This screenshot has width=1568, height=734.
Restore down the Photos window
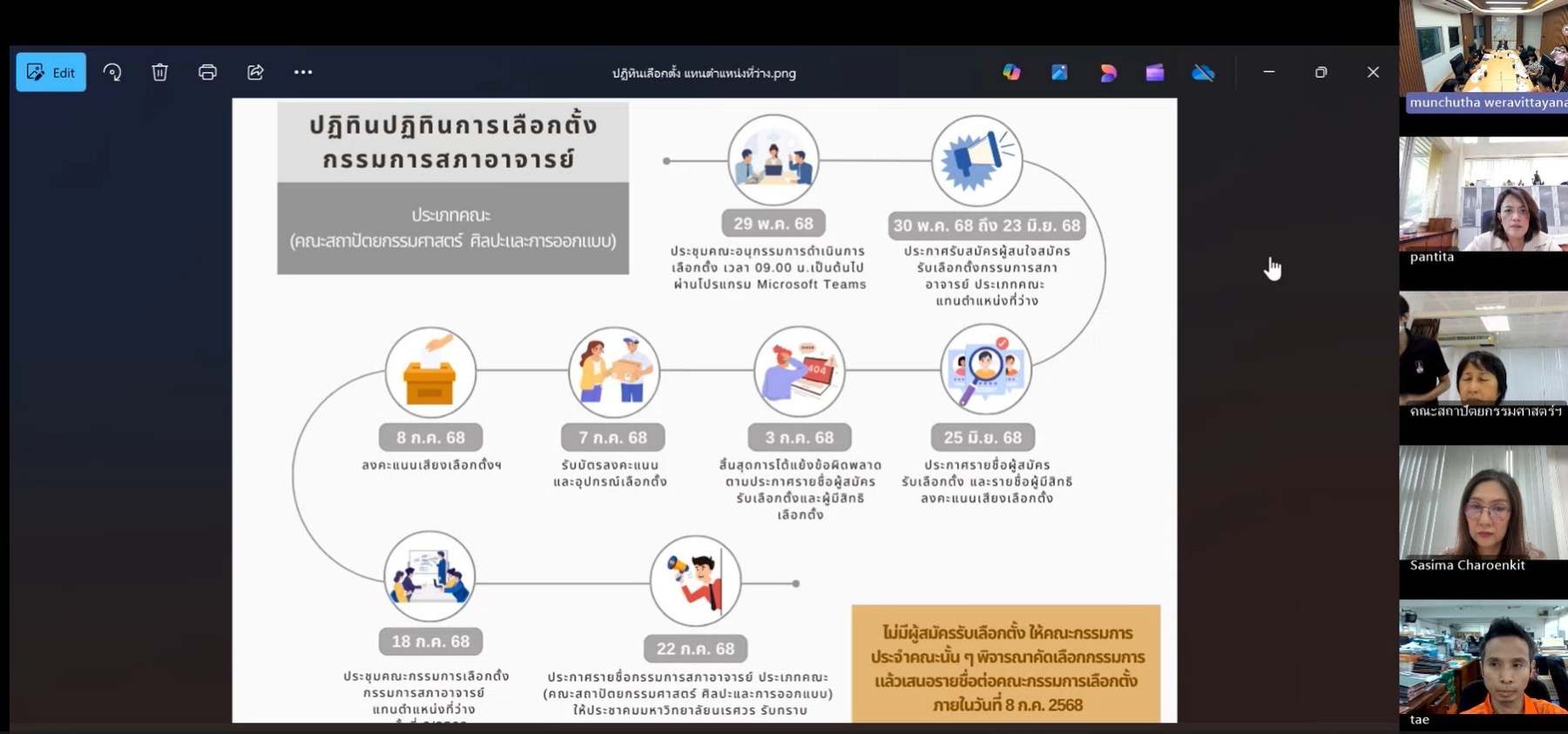click(1321, 72)
